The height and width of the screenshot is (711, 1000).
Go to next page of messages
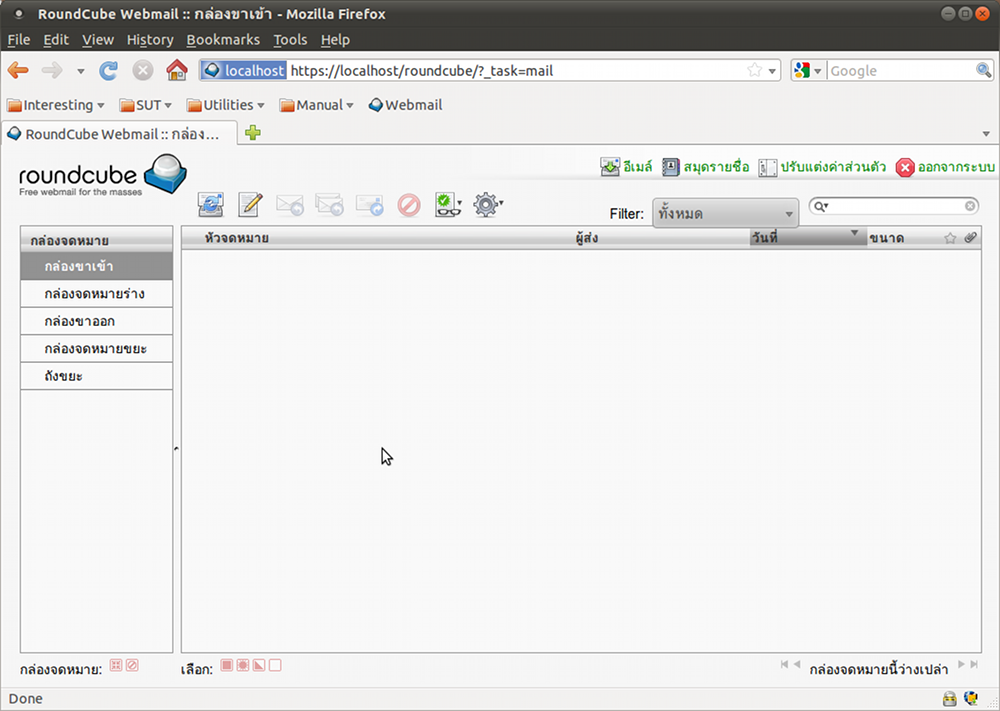pos(961,664)
